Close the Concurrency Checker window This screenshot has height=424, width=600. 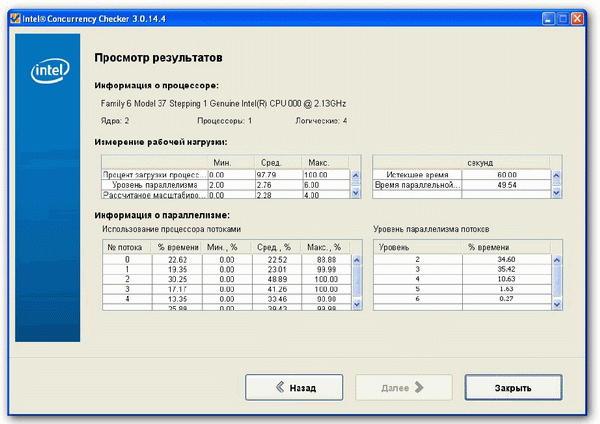point(577,18)
